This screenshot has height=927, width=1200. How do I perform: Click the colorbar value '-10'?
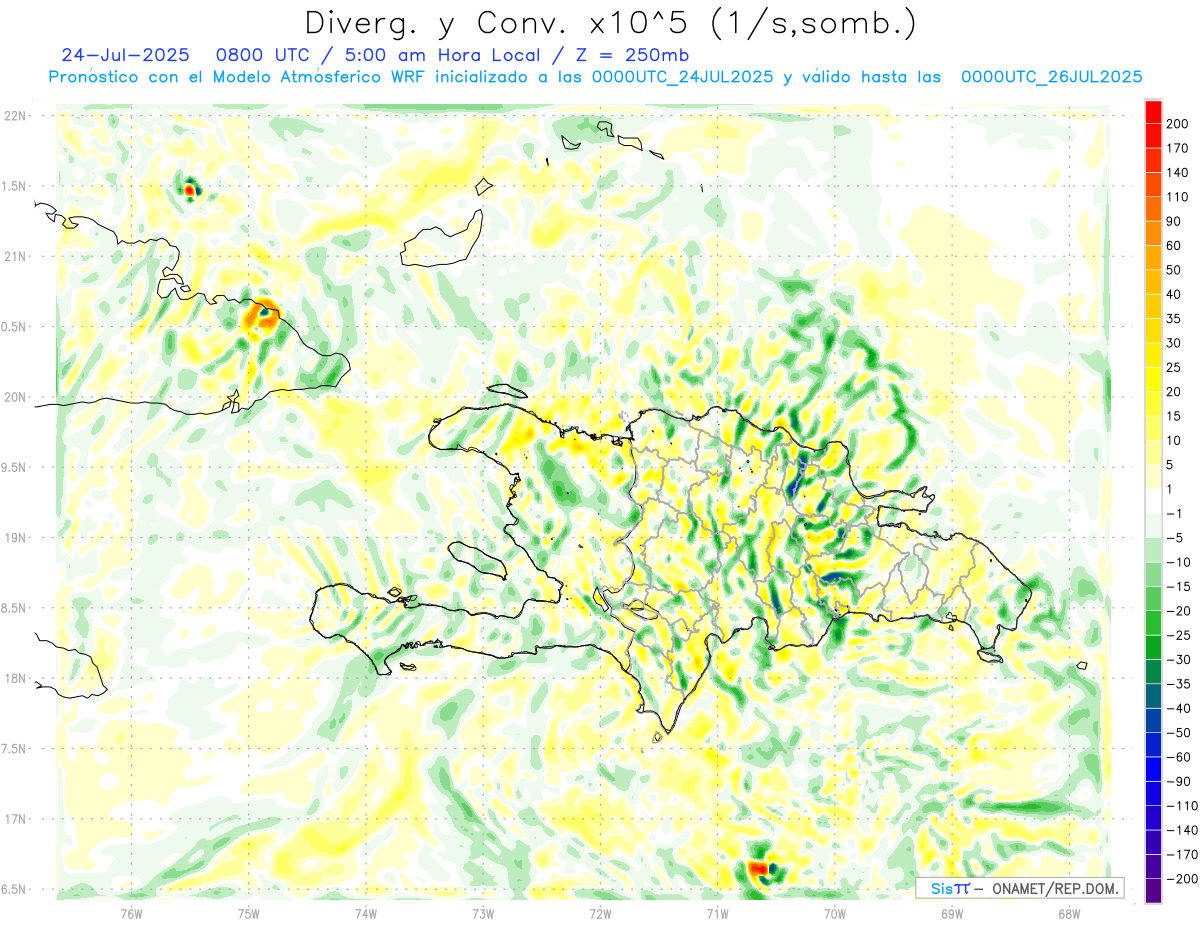[1178, 563]
